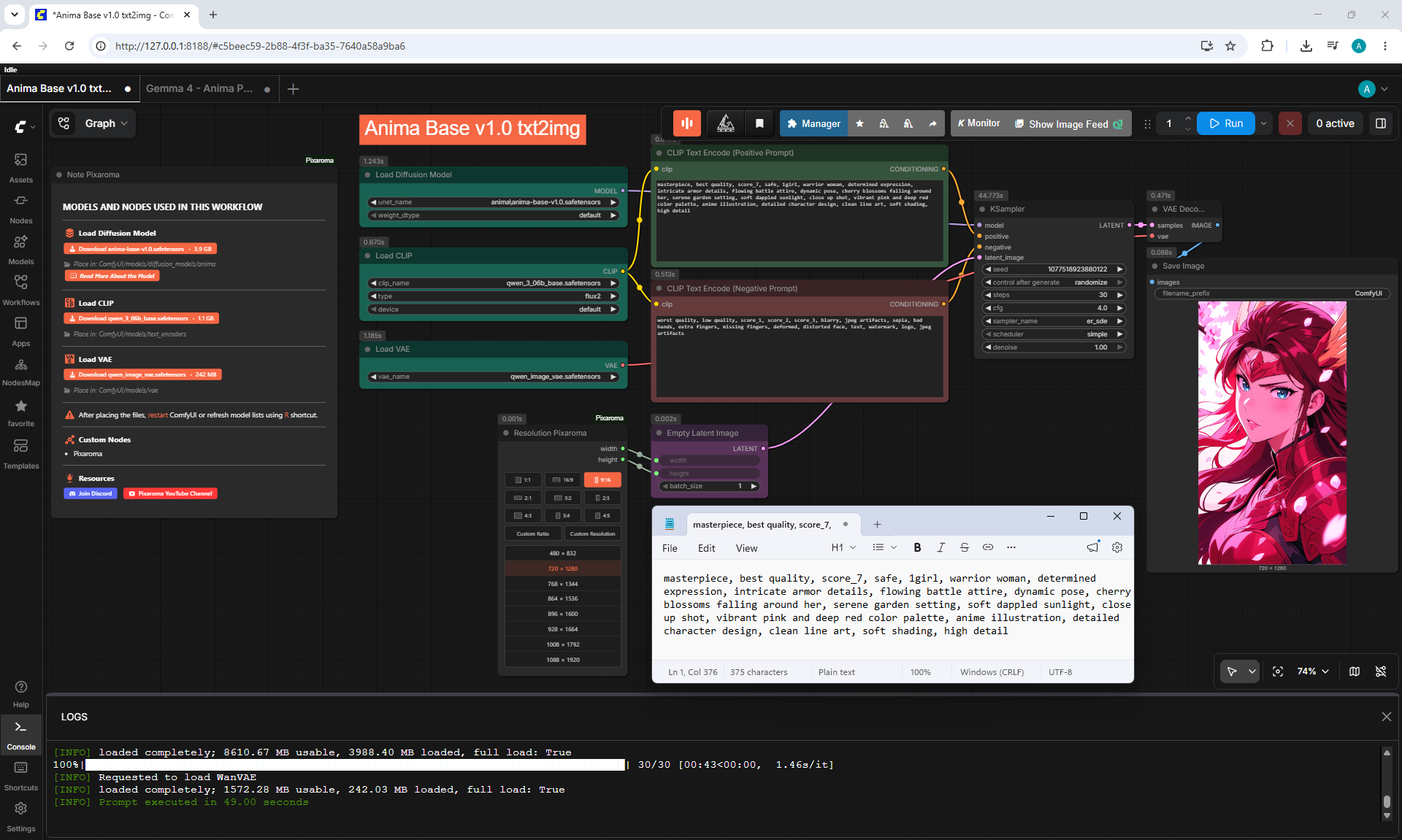Toggle link visibility icon in canvas controls
The width and height of the screenshot is (1402, 840).
point(1381,671)
